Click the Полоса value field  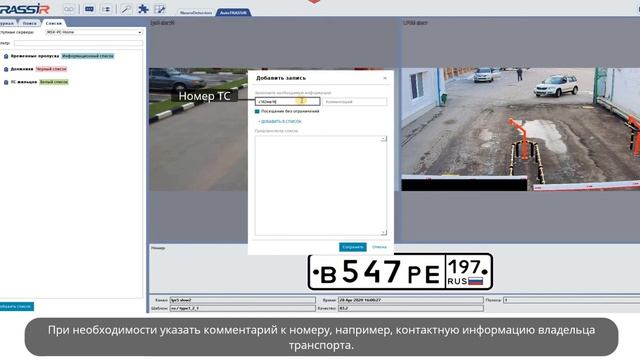tap(571, 300)
